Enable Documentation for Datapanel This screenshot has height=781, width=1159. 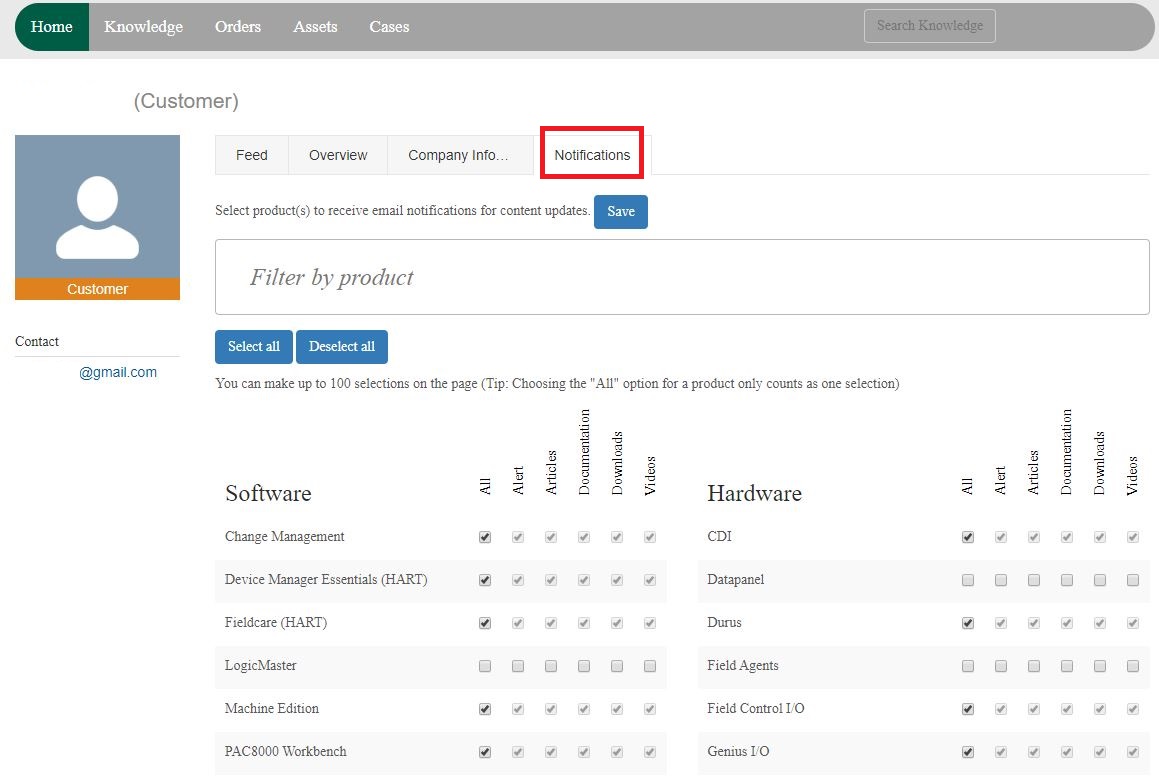pos(1067,580)
